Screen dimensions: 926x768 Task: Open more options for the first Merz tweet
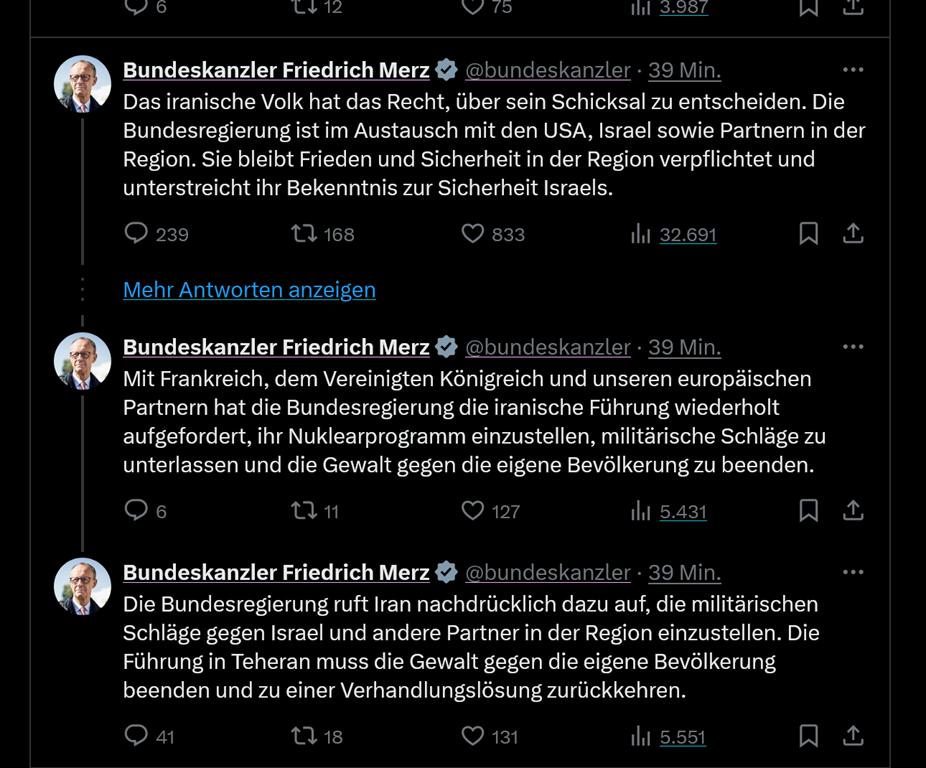[852, 70]
